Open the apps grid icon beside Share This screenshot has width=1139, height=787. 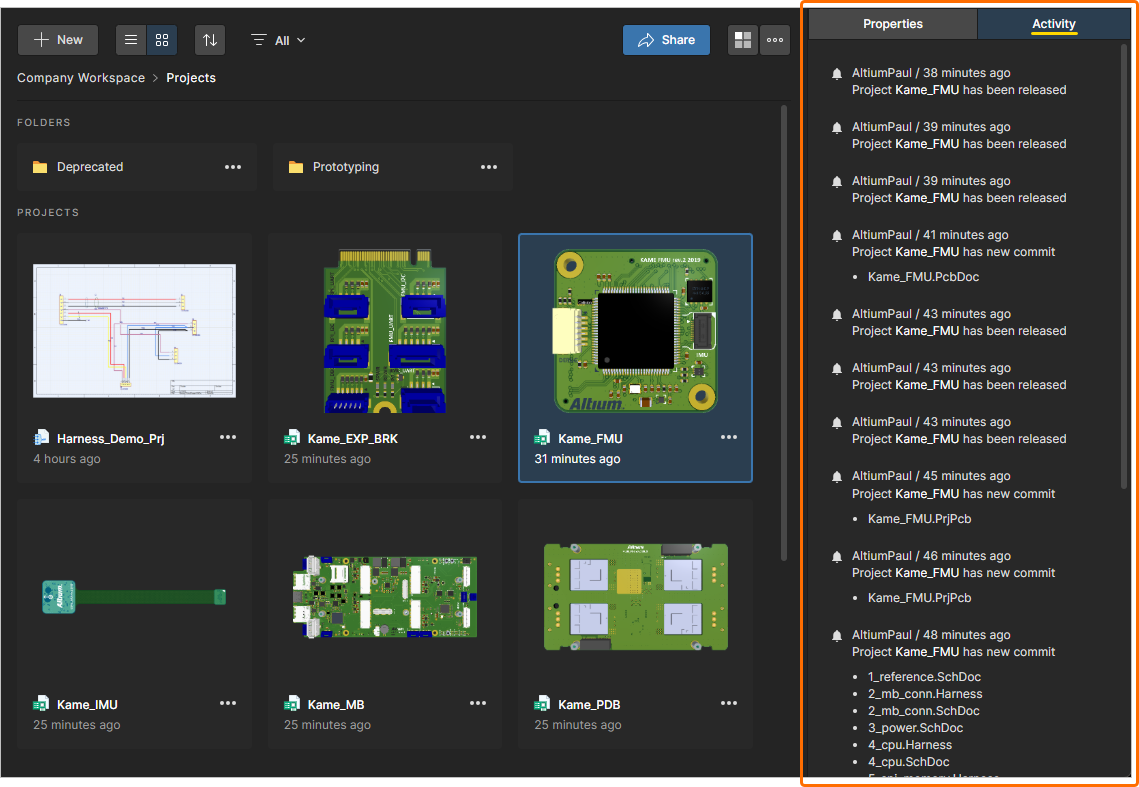coord(742,39)
